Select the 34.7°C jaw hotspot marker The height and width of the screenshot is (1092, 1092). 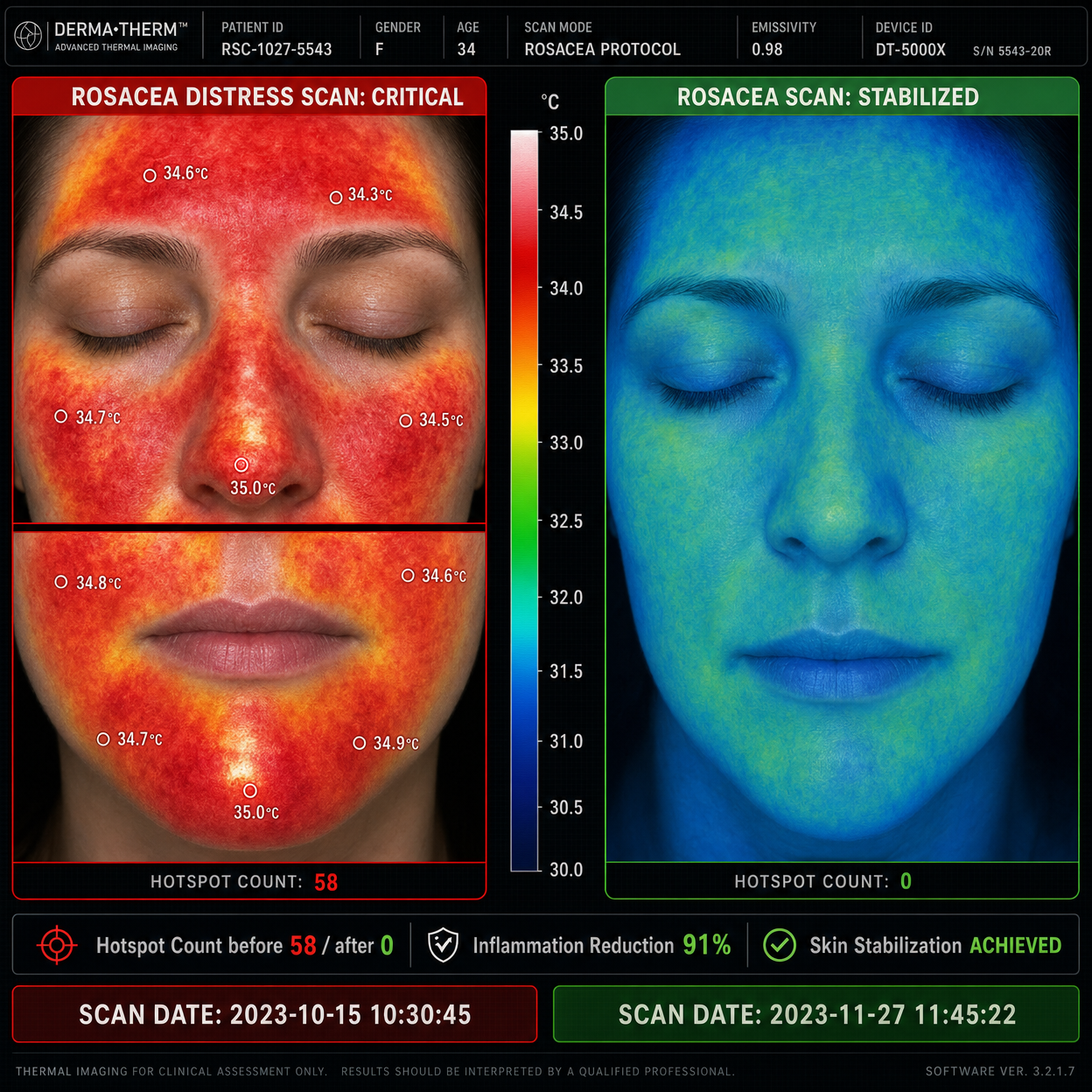(x=103, y=739)
